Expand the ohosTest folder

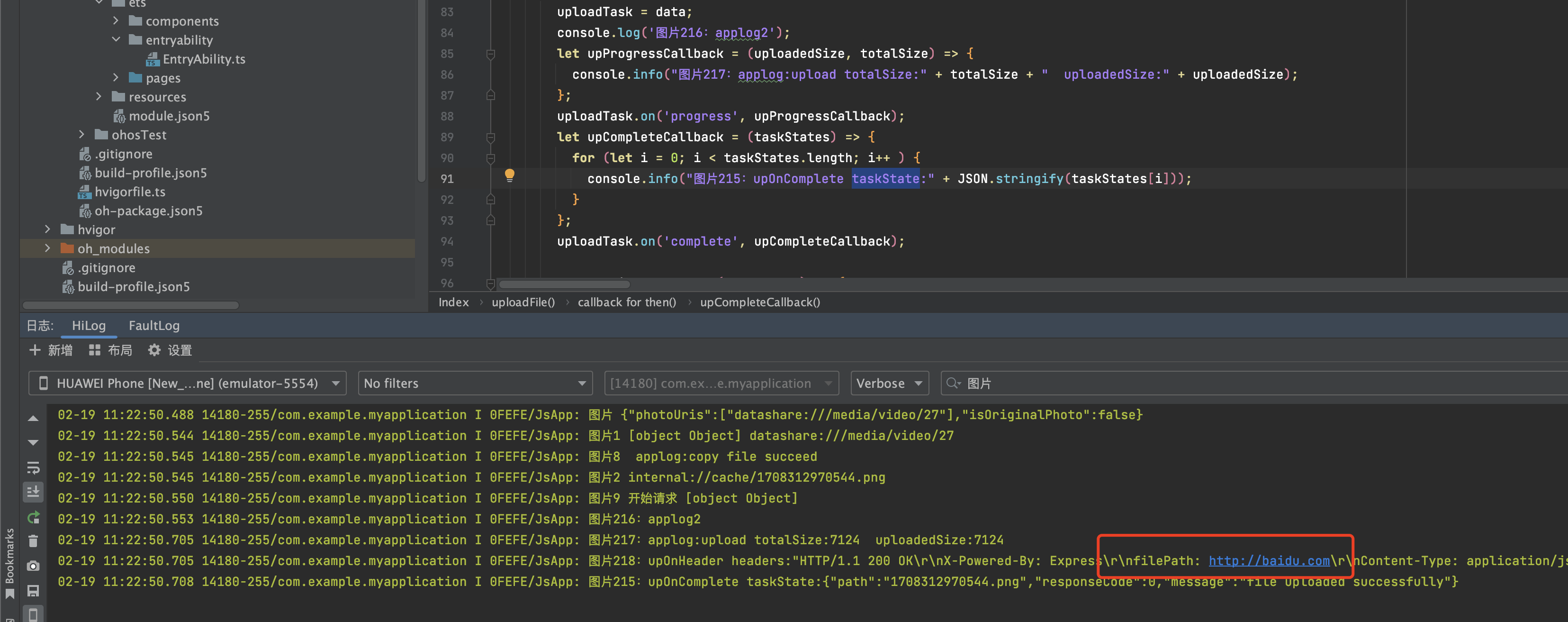81,135
